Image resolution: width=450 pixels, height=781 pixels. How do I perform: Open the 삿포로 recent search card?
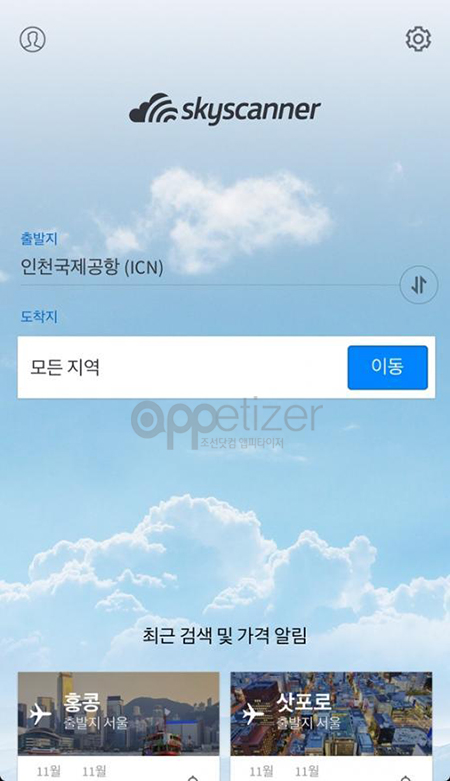click(331, 726)
